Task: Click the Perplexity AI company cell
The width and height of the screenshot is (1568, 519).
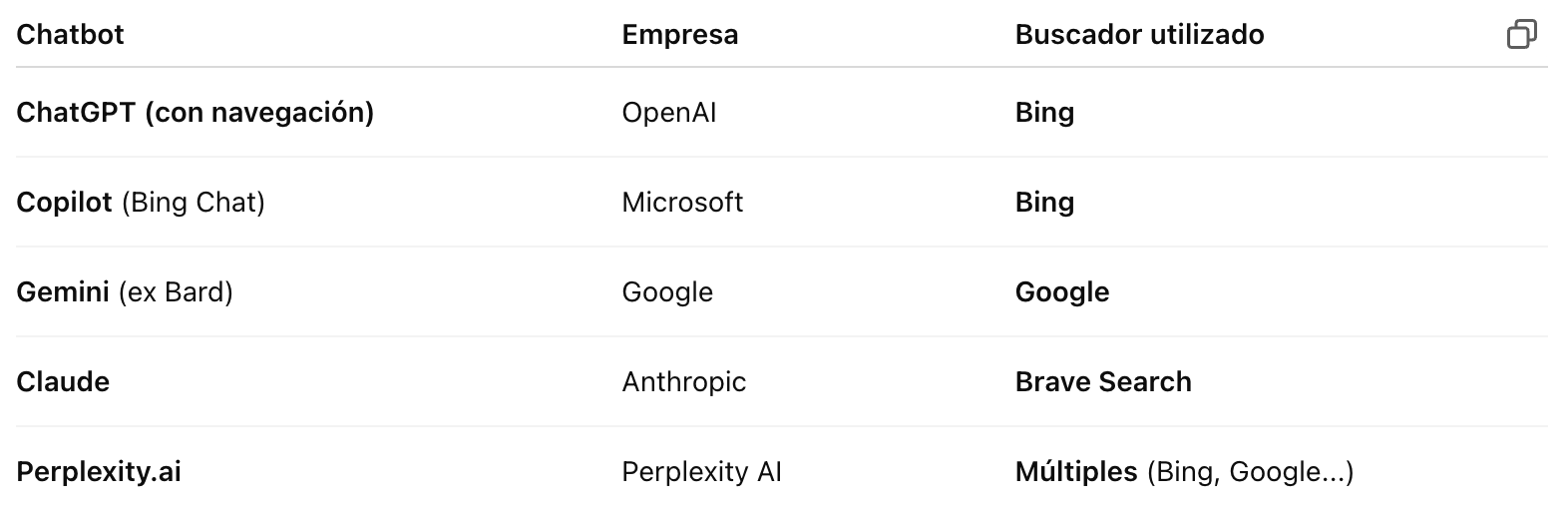Action: point(702,472)
